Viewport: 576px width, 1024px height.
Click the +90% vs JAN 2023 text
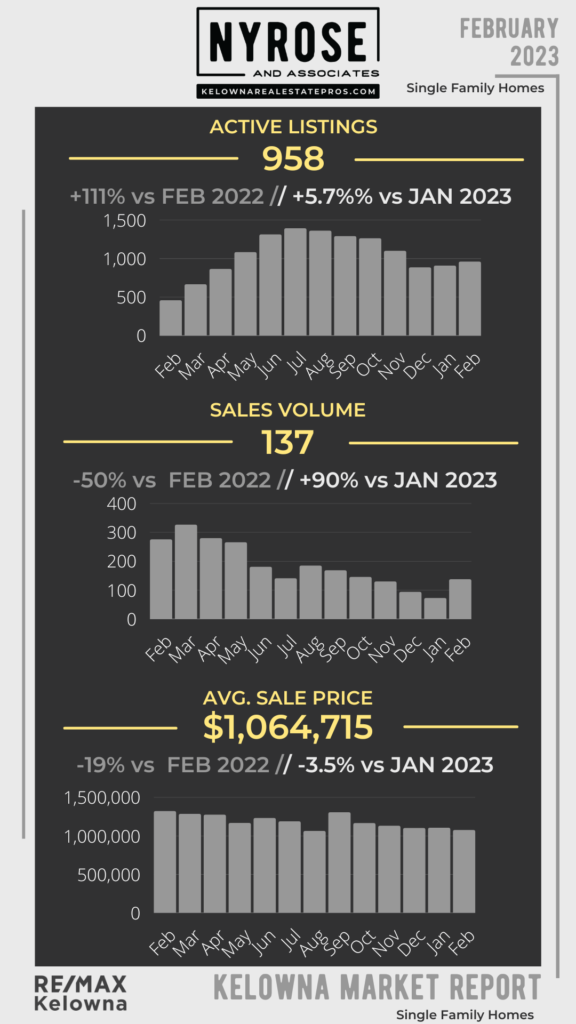[x=398, y=480]
